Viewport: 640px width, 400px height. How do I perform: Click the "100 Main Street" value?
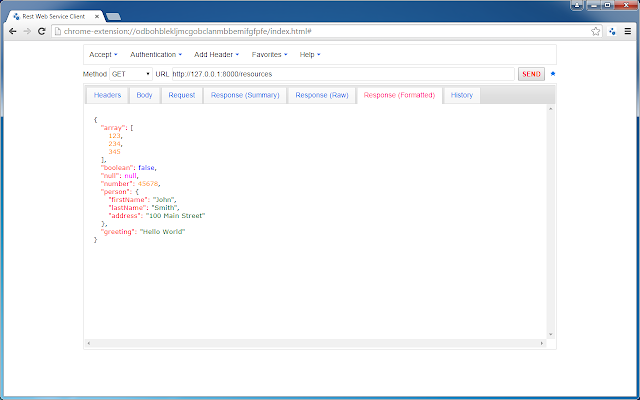tap(176, 216)
